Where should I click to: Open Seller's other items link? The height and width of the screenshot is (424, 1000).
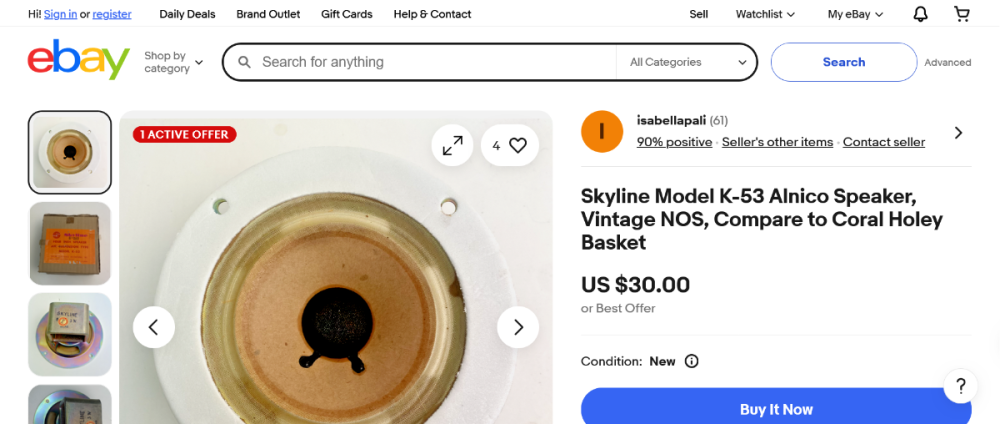click(777, 142)
